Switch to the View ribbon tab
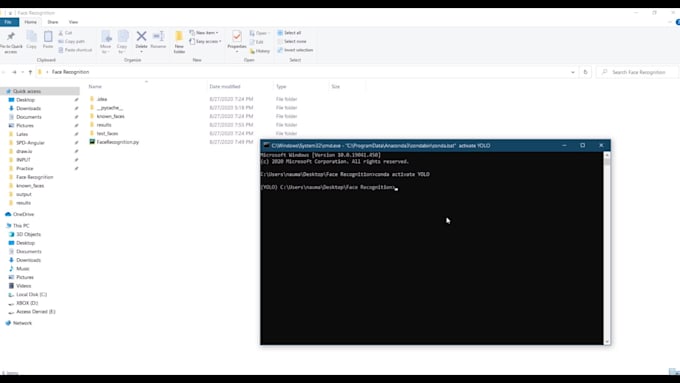Viewport: 680px width, 383px height. click(73, 22)
